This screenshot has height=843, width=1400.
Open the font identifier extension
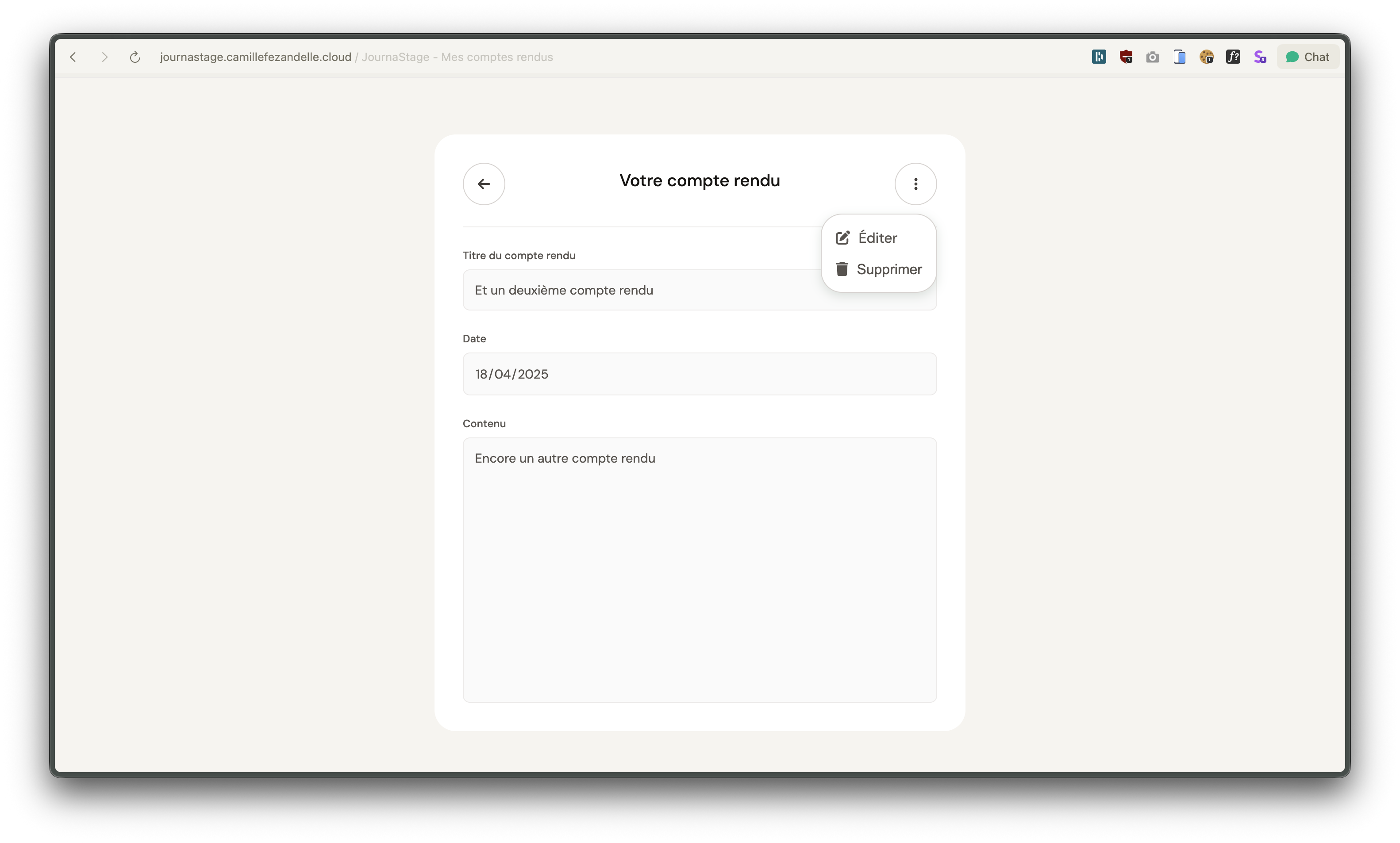coord(1233,57)
